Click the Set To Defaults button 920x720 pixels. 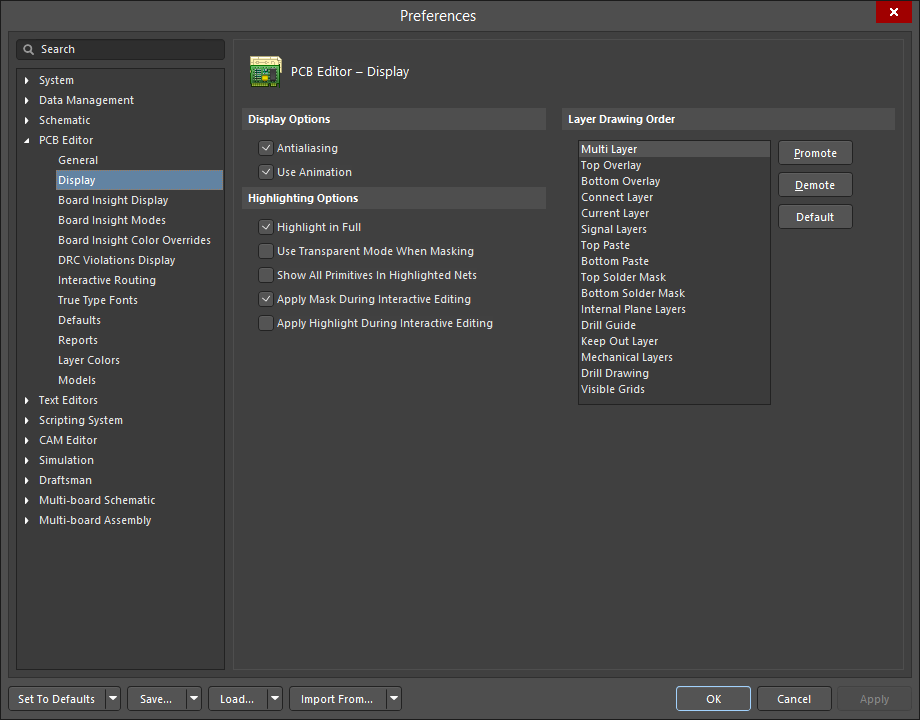[57, 699]
